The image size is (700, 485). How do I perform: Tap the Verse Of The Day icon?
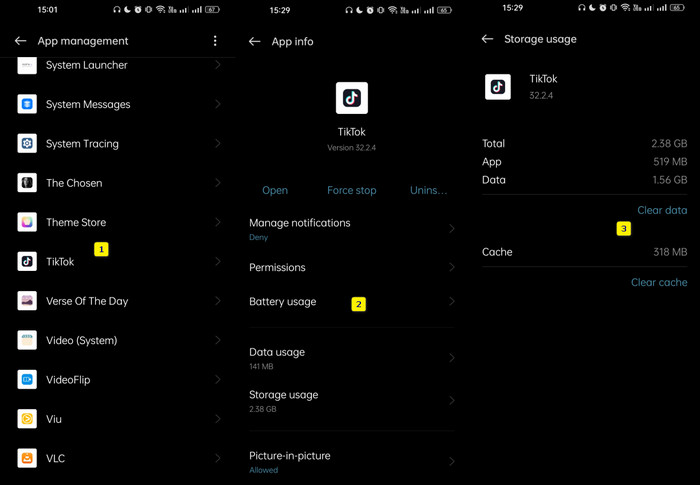[27, 301]
